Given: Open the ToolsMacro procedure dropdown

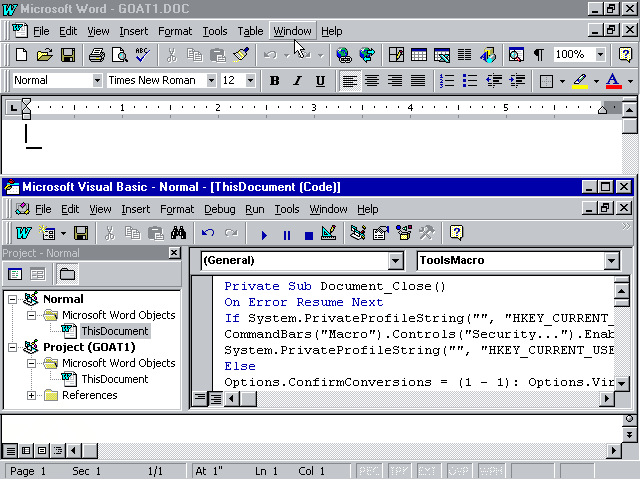Looking at the screenshot, I should tap(611, 260).
